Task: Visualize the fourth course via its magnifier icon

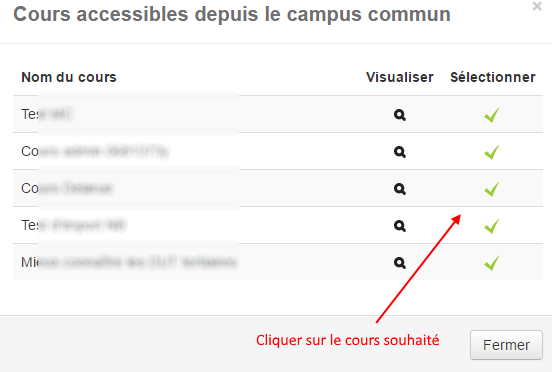Action: 400,226
